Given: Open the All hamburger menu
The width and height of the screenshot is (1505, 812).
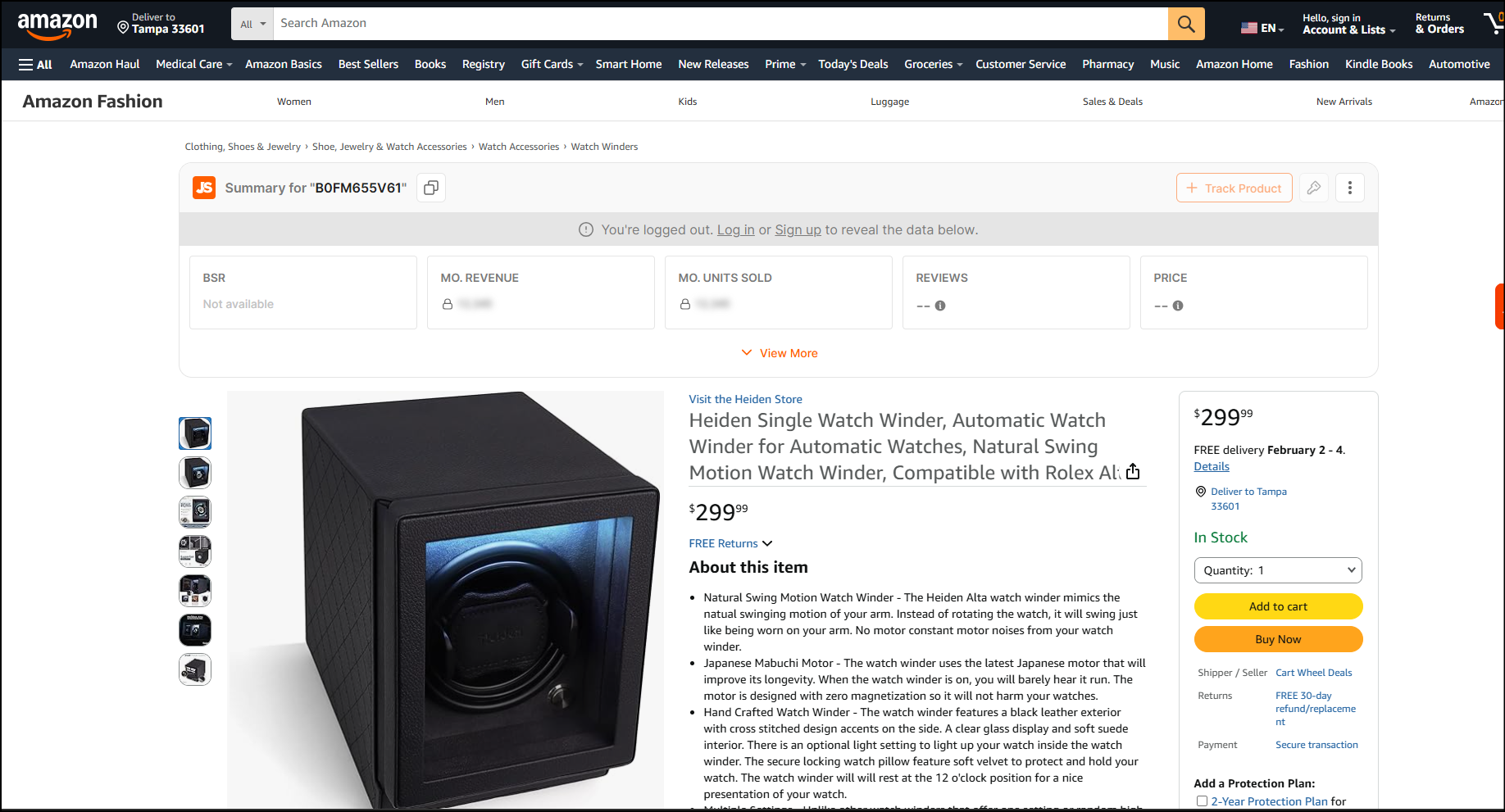Looking at the screenshot, I should [x=35, y=64].
